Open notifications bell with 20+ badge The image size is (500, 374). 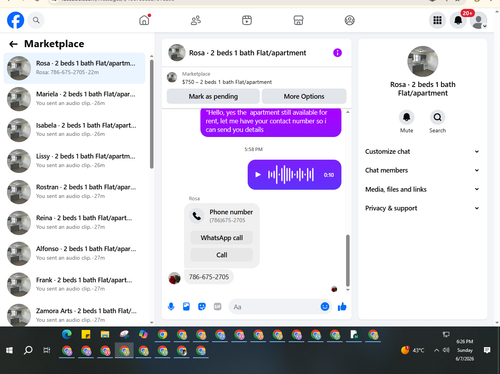tap(458, 20)
